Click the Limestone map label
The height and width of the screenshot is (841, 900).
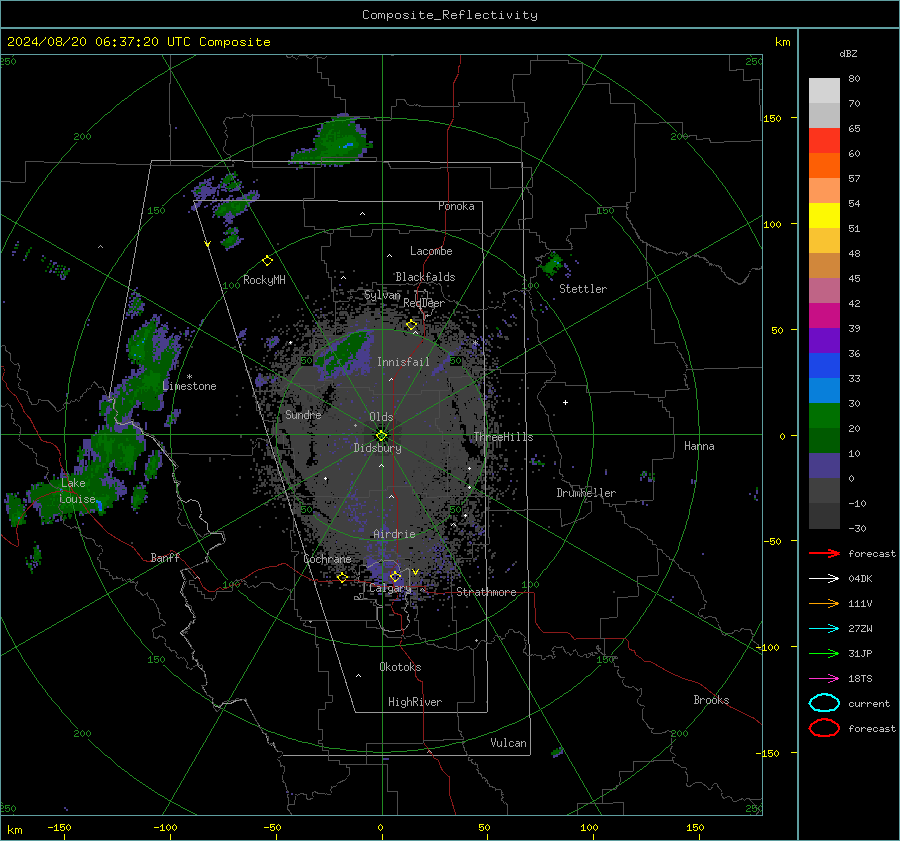(189, 386)
